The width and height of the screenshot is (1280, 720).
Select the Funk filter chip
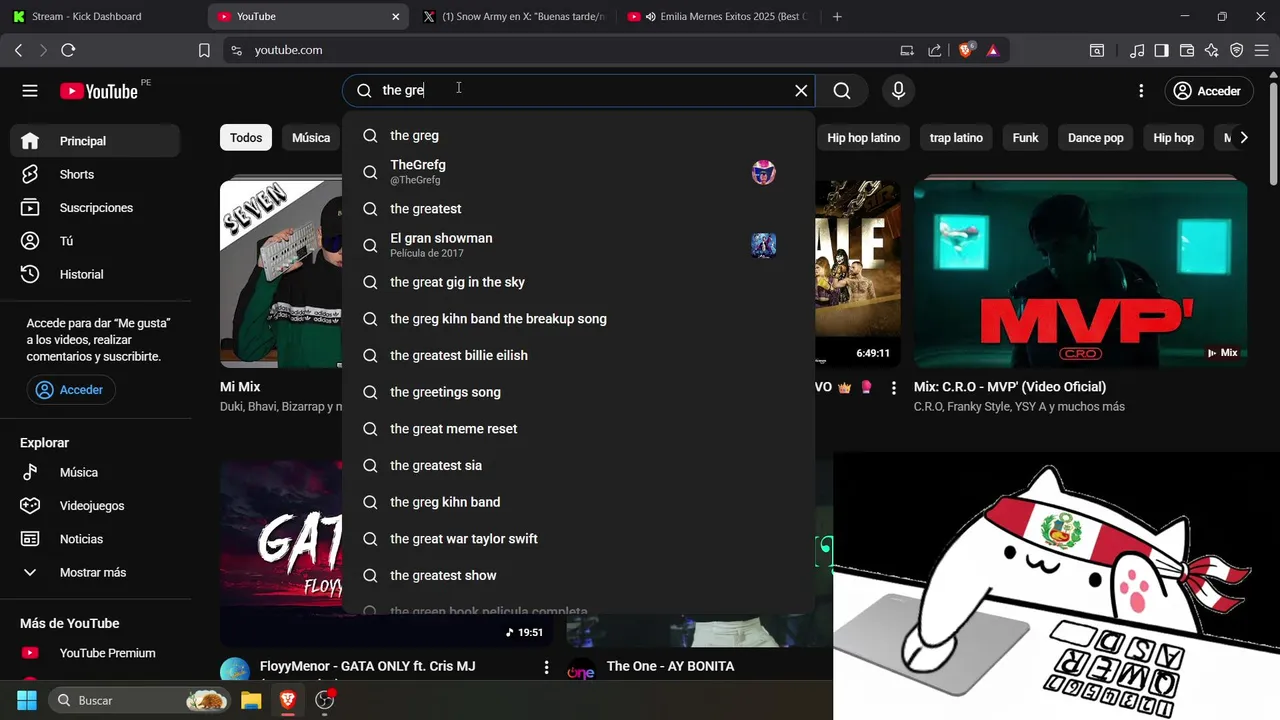pos(1025,138)
